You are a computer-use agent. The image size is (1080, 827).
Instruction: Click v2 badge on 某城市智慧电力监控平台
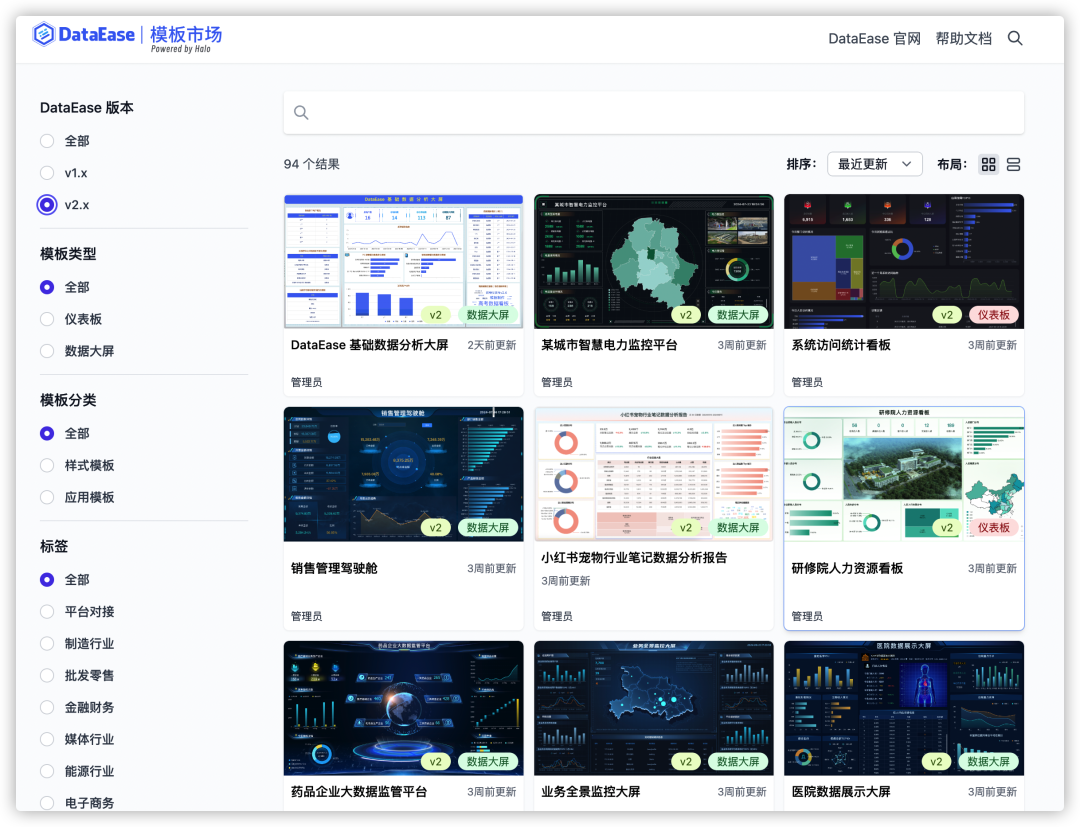pyautogui.click(x=686, y=315)
